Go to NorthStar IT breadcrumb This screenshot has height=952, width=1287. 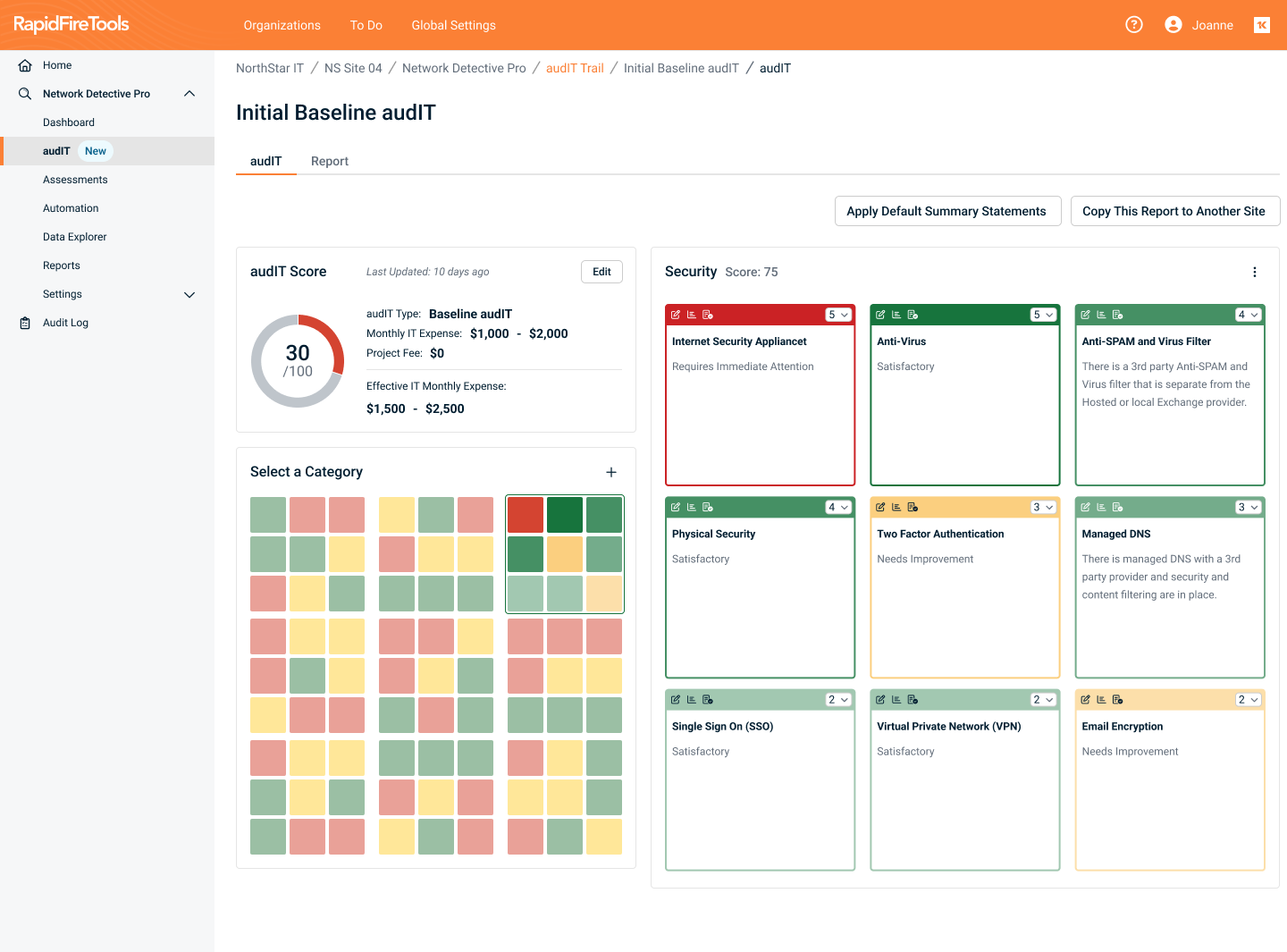pyautogui.click(x=270, y=68)
